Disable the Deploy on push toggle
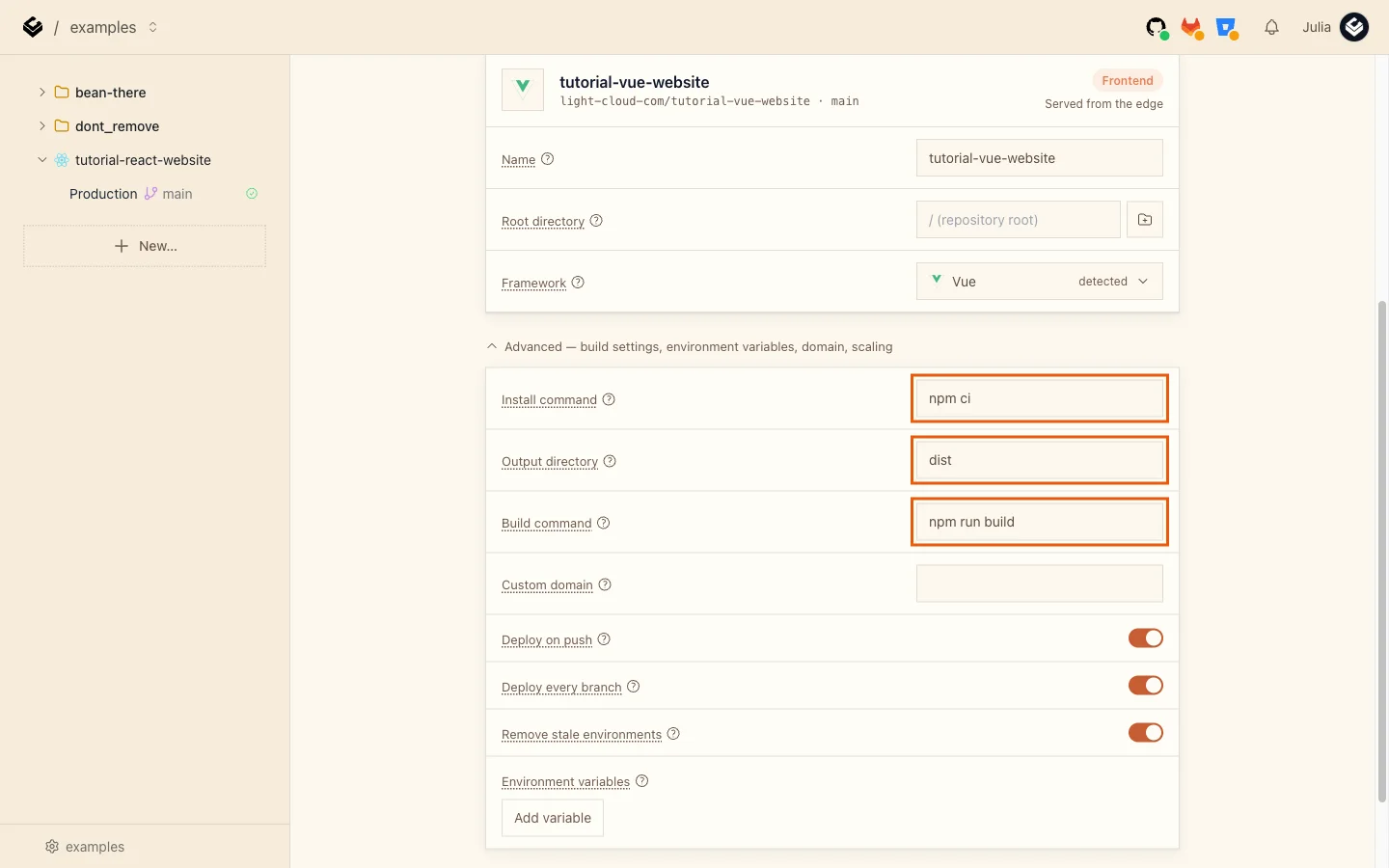This screenshot has width=1389, height=868. click(1146, 638)
